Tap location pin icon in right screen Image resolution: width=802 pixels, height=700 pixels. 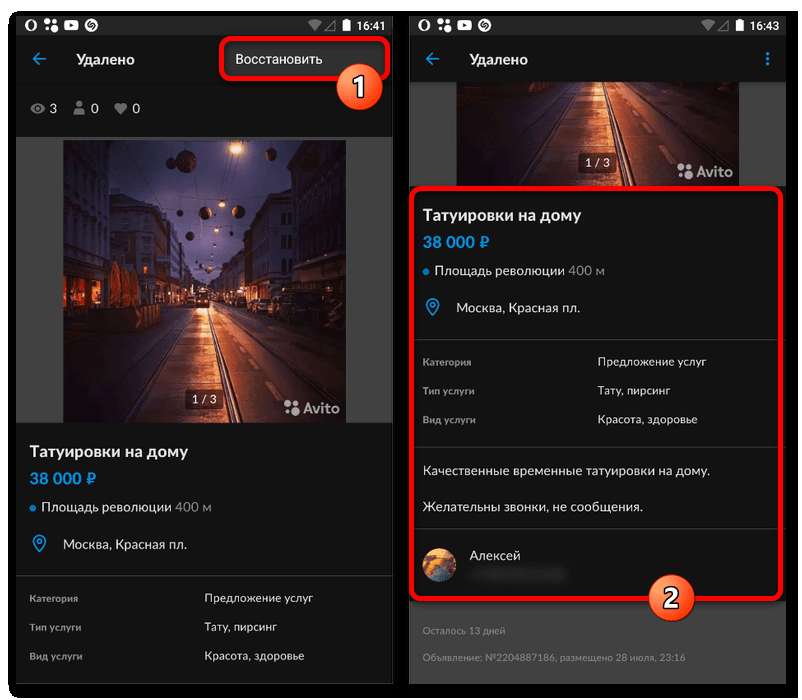pyautogui.click(x=433, y=307)
